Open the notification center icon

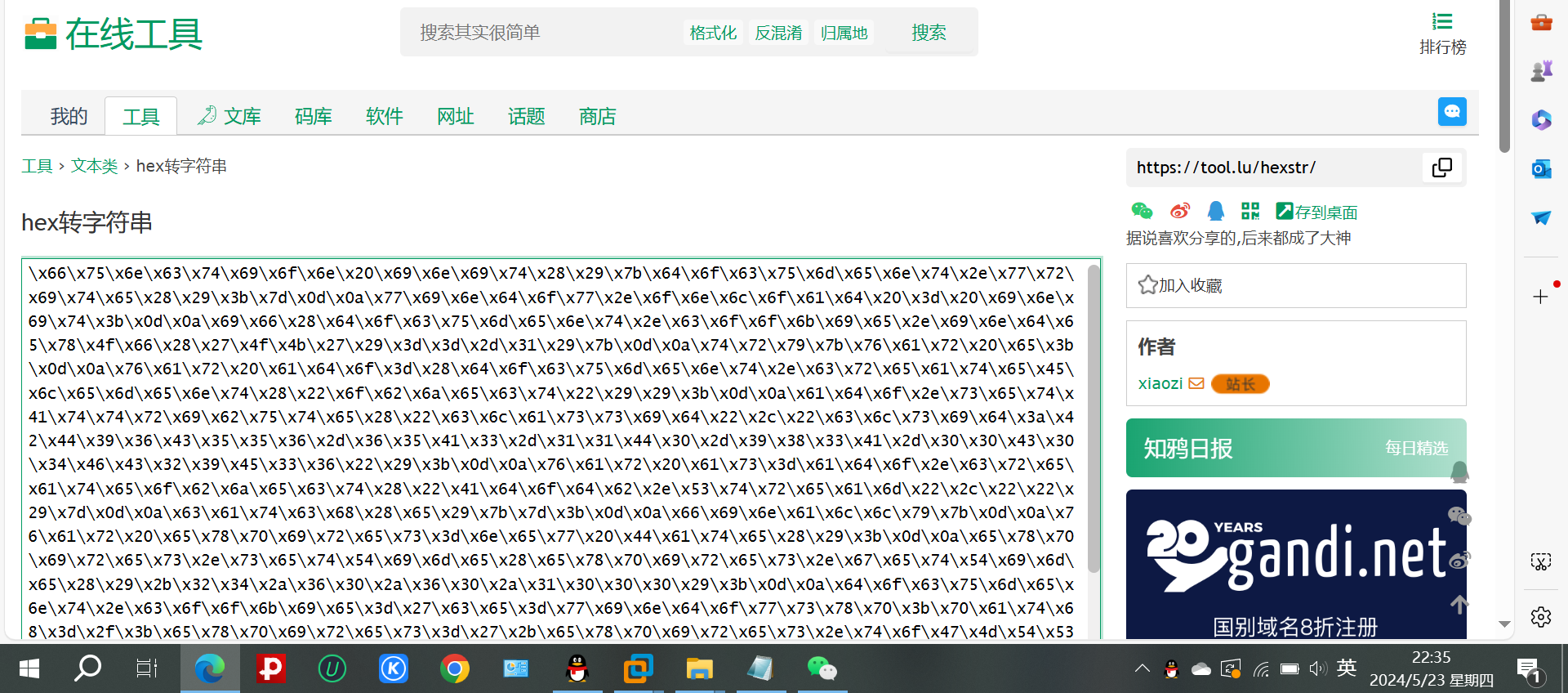point(1529,670)
